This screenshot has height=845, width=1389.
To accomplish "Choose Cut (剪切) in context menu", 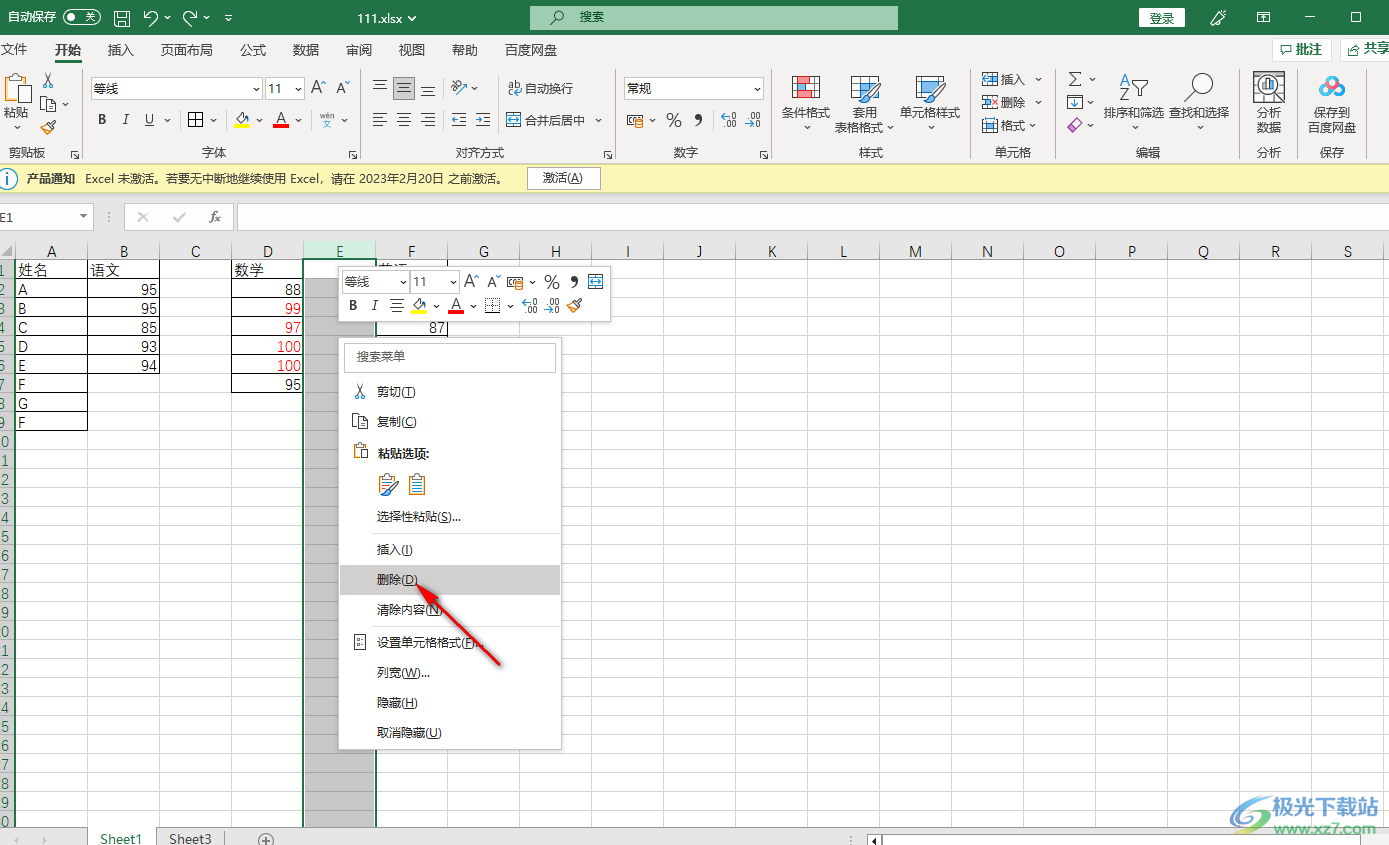I will [x=450, y=392].
